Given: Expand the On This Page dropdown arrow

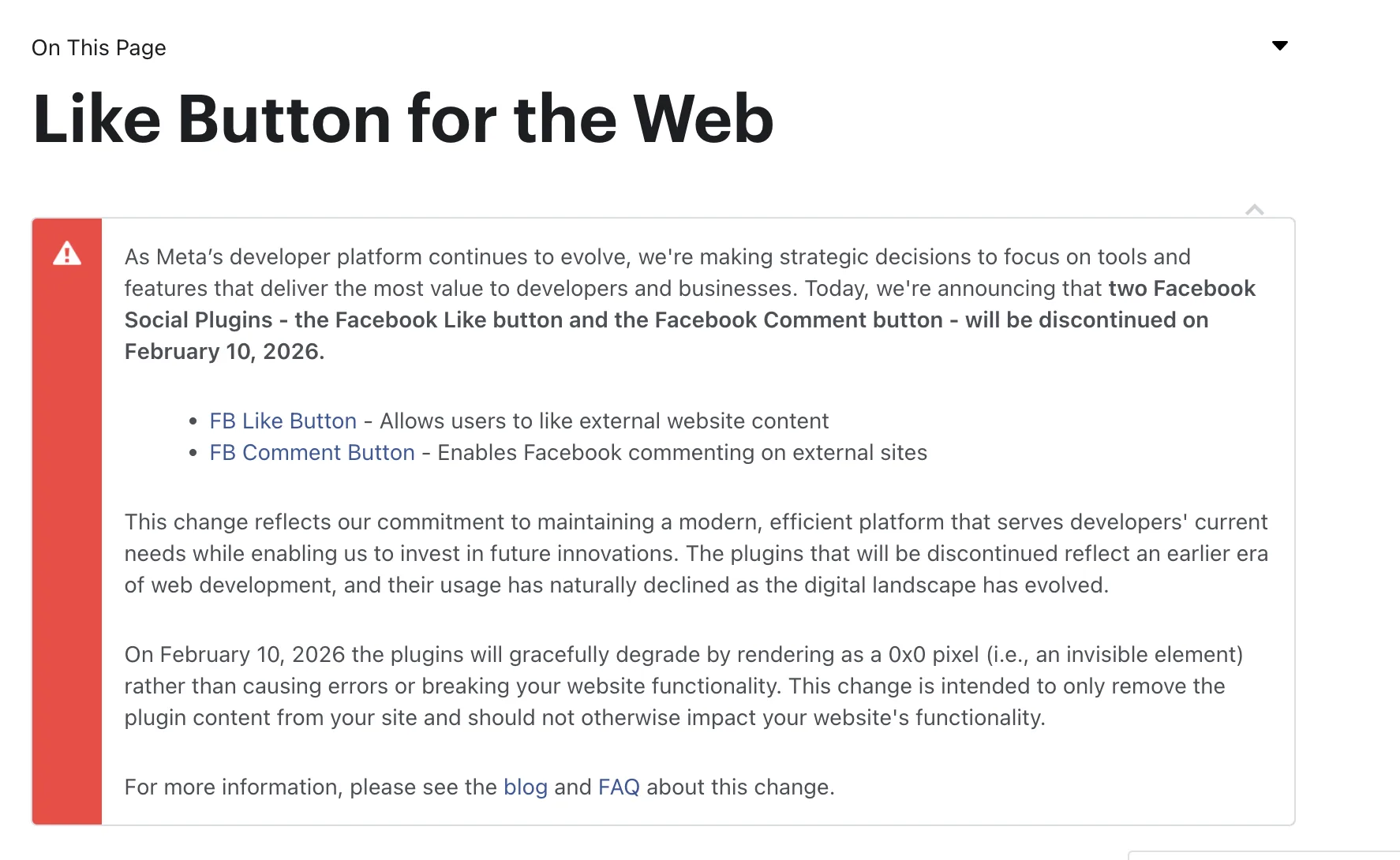Looking at the screenshot, I should click(1280, 46).
